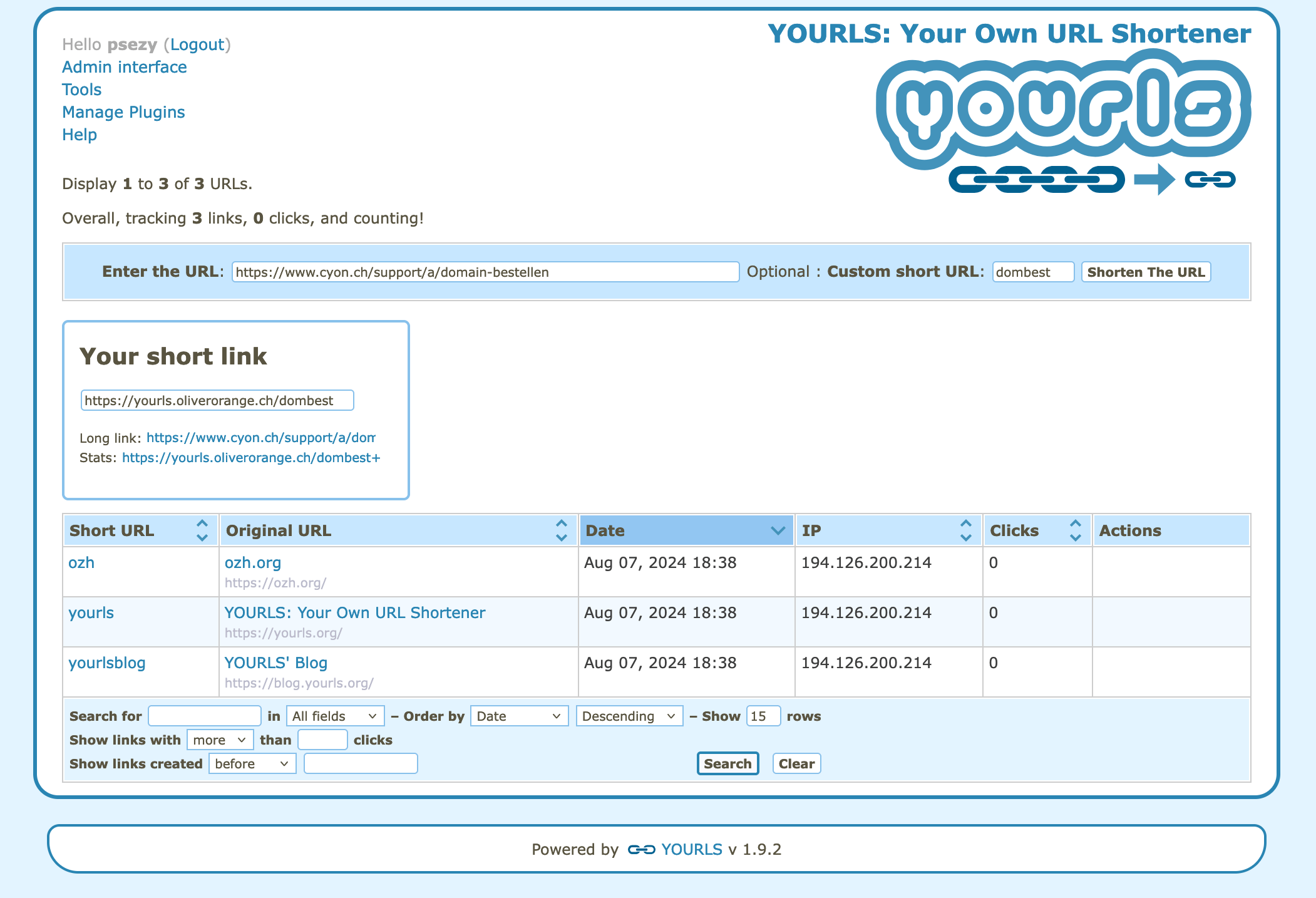Click the Long link cyon.ch URL
The image size is (1316, 898).
click(x=261, y=438)
